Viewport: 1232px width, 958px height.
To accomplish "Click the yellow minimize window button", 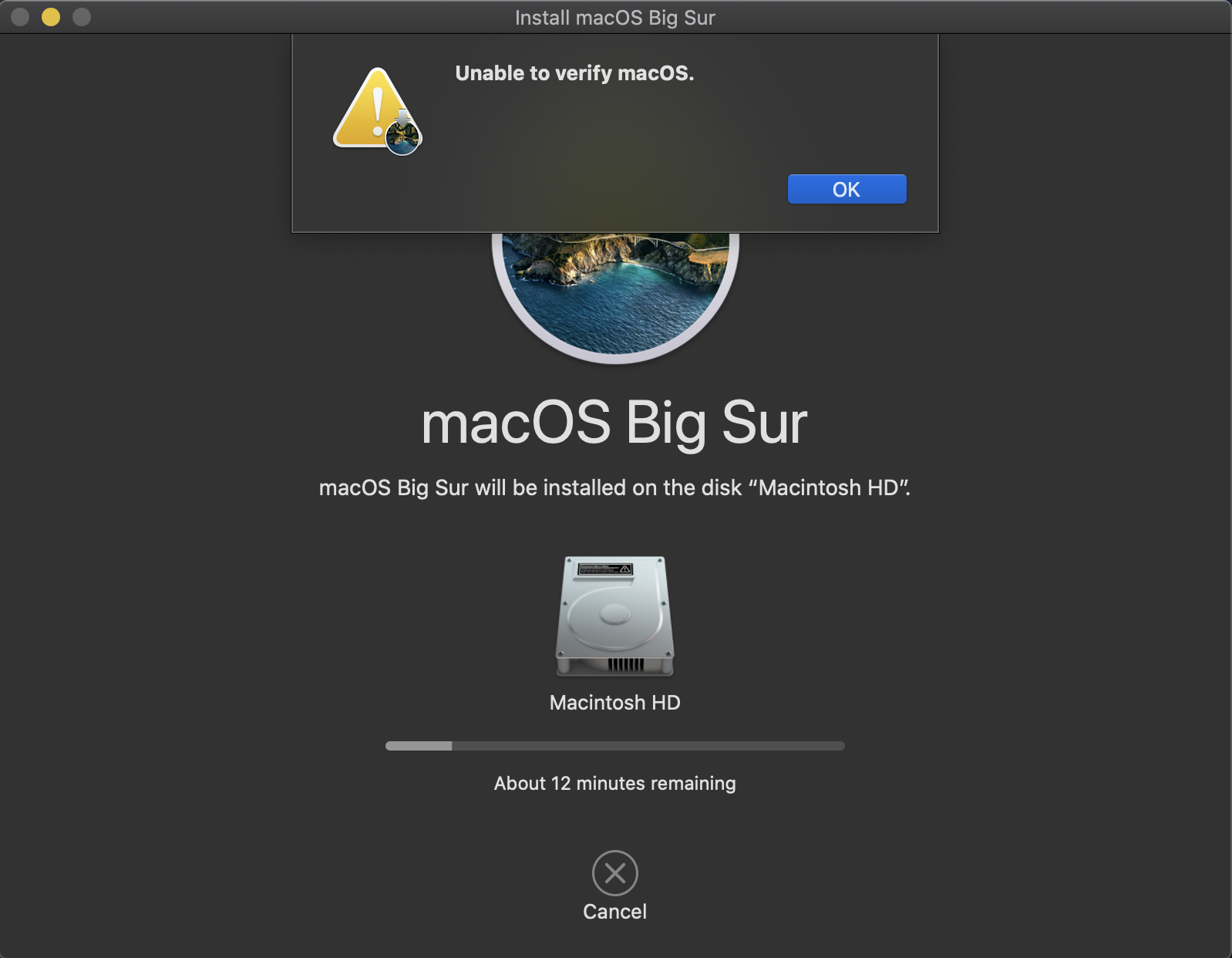I will pos(51,17).
